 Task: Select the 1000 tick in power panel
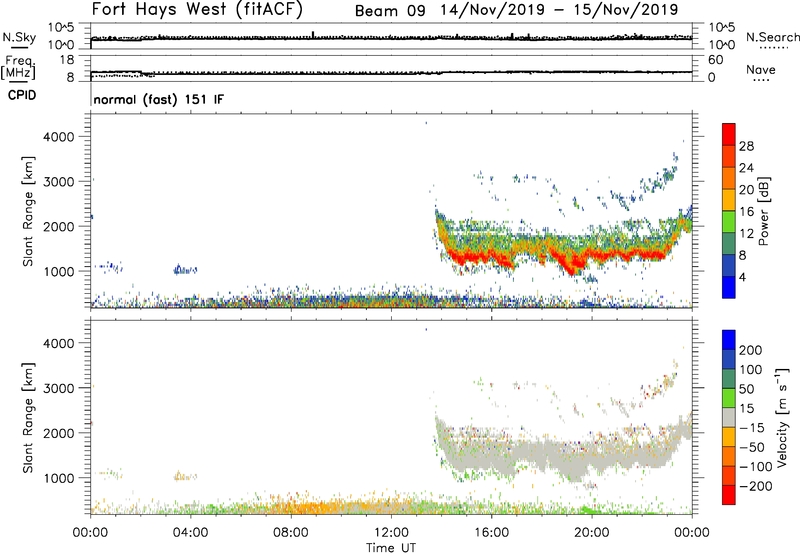[x=59, y=271]
